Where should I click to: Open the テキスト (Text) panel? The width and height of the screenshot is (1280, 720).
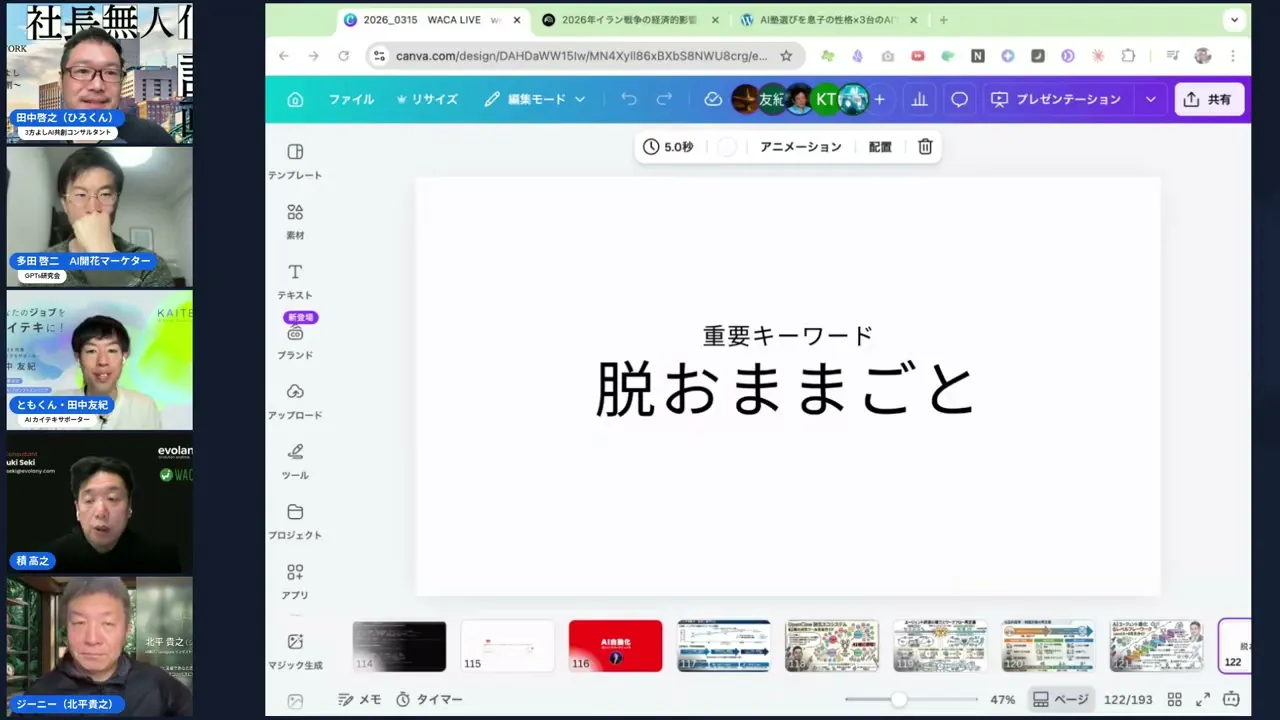coord(295,280)
